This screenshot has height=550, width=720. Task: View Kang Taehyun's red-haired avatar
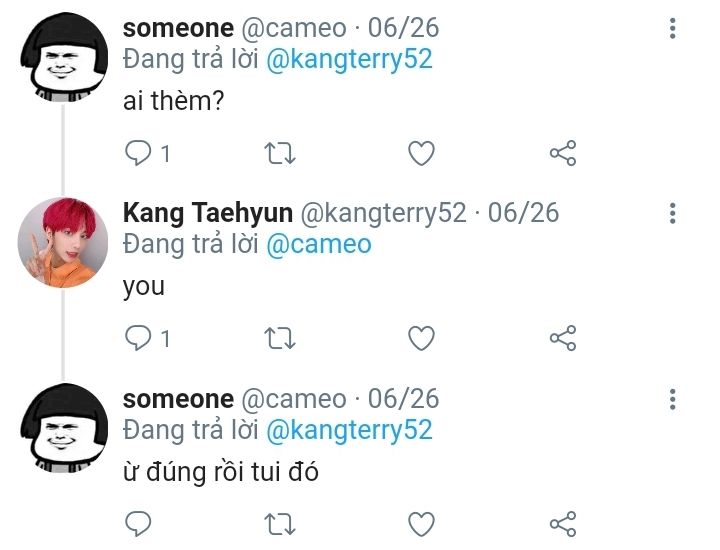click(x=63, y=243)
